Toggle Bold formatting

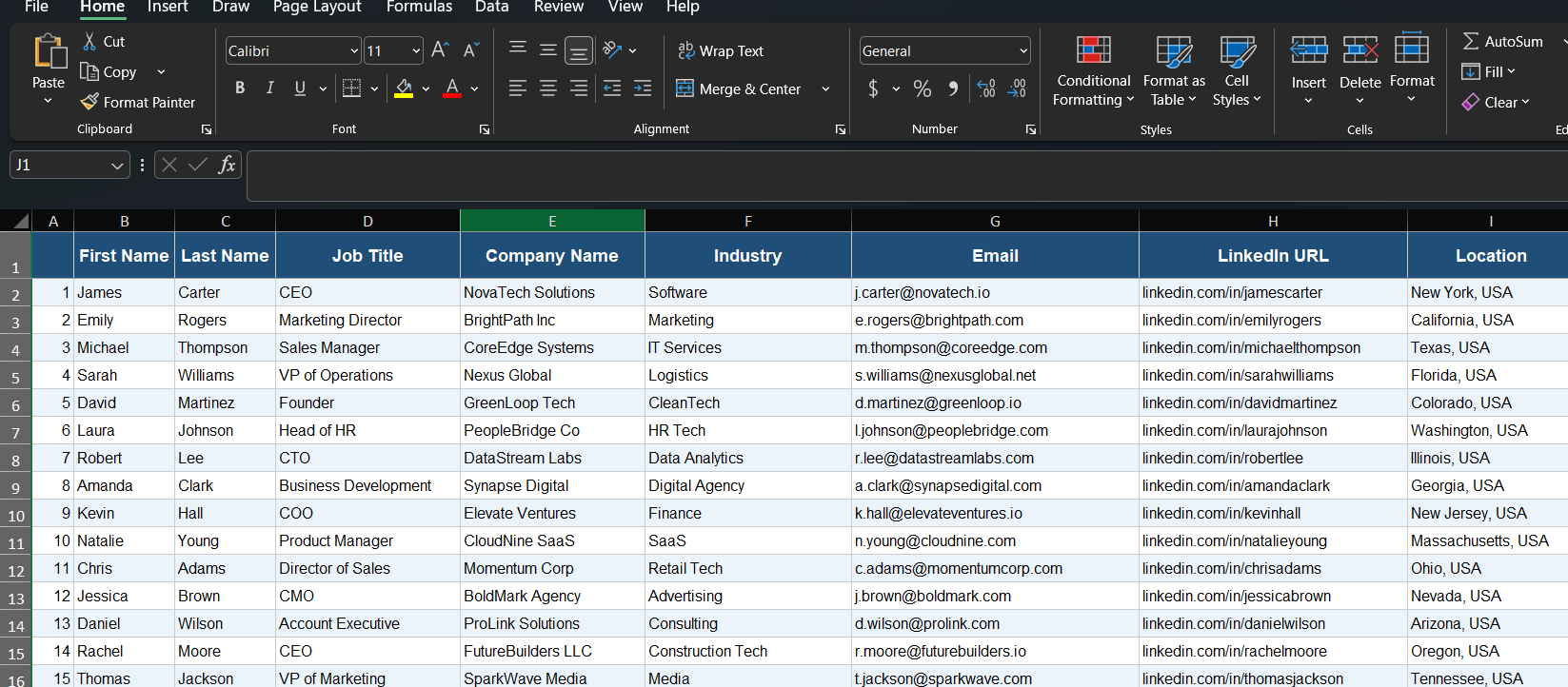click(240, 88)
